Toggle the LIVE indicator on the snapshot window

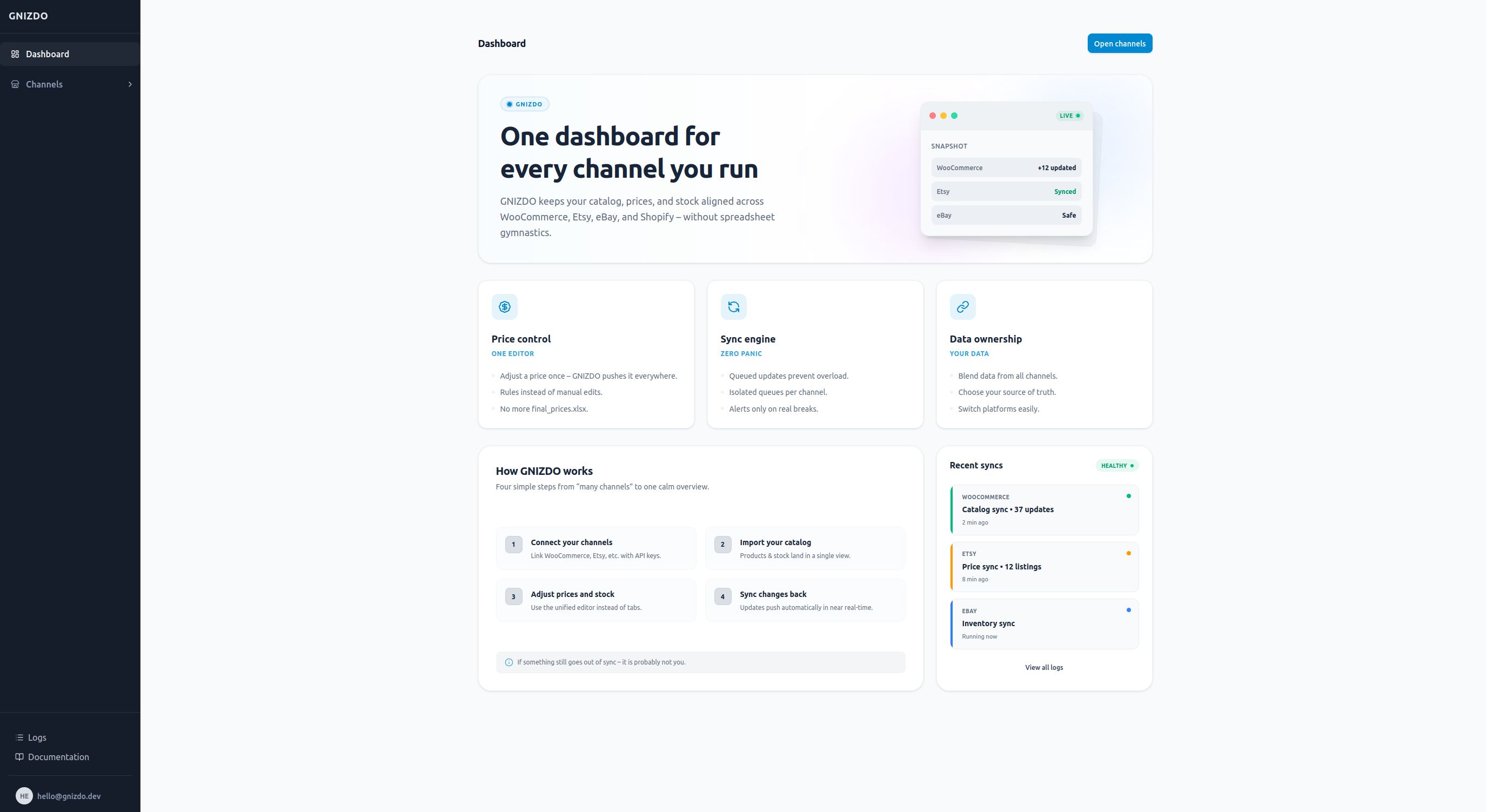[1070, 115]
